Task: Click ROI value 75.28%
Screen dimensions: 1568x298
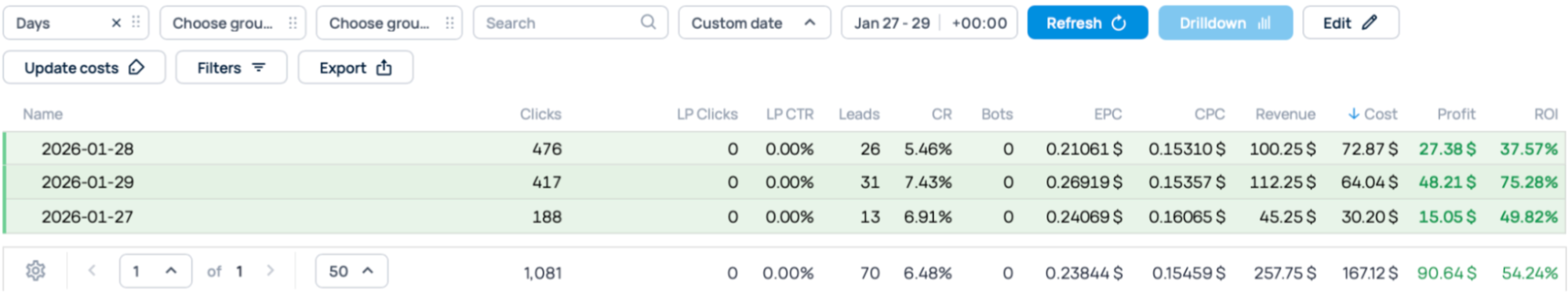Action: pyautogui.click(x=1529, y=182)
